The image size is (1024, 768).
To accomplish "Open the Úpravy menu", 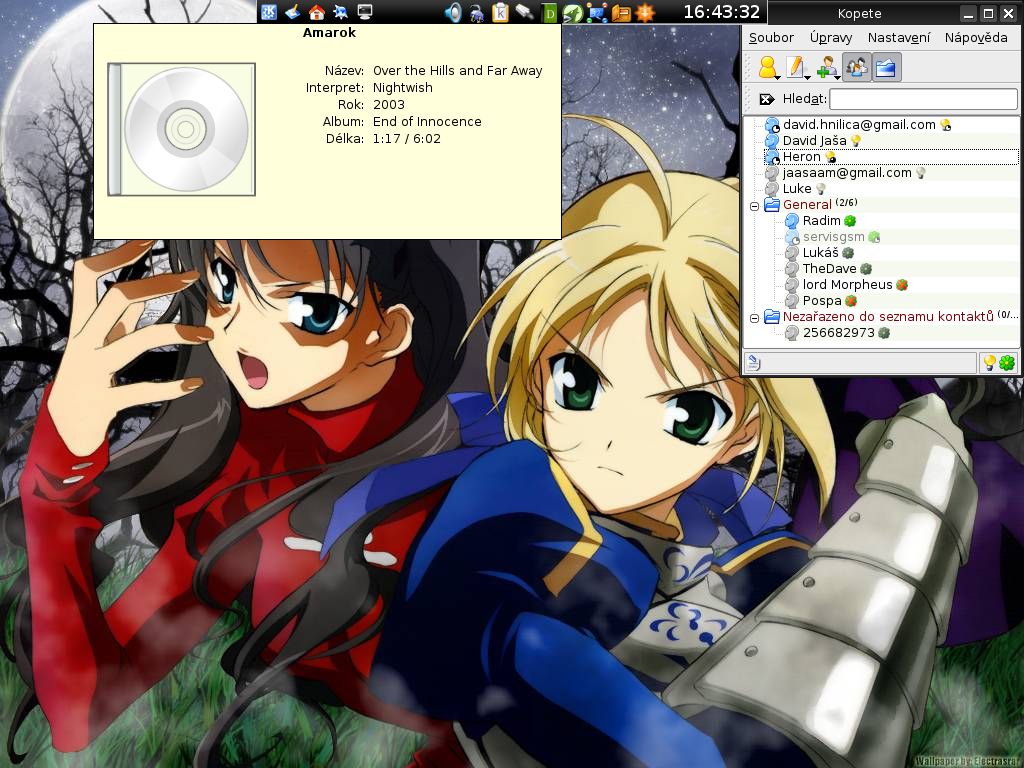I will click(x=831, y=38).
